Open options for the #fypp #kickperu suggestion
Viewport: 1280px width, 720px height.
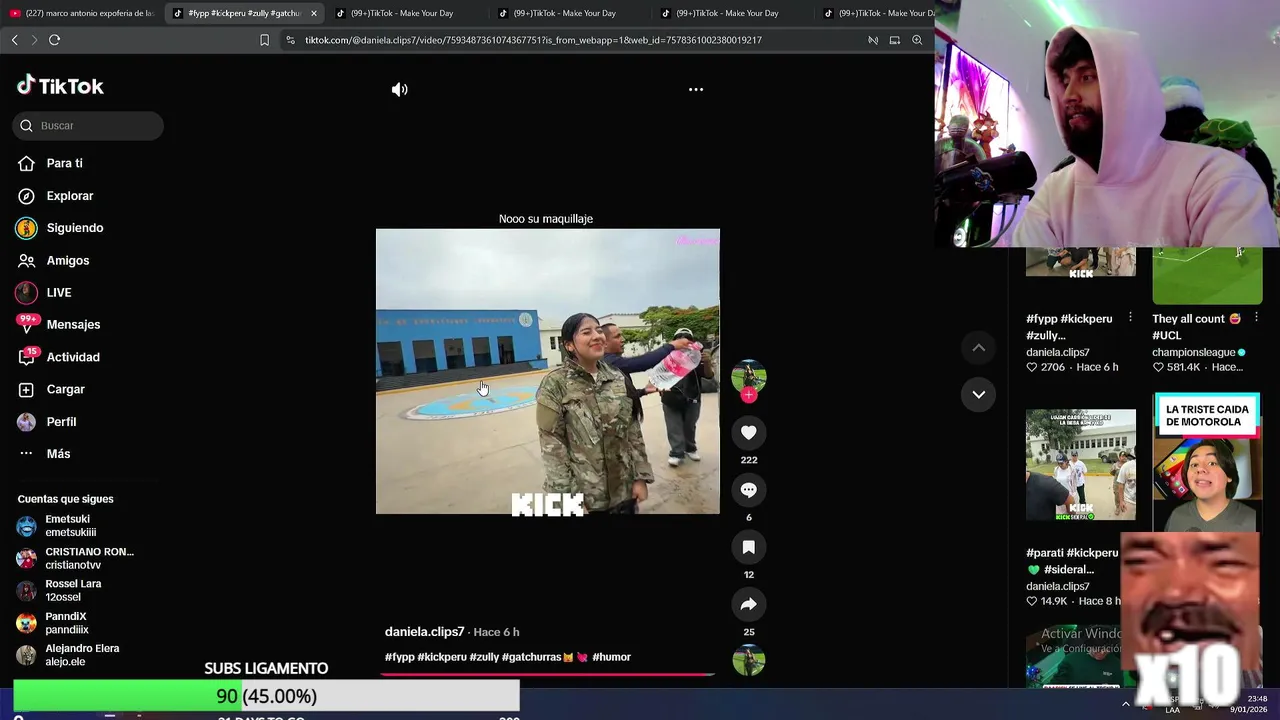pos(1130,318)
